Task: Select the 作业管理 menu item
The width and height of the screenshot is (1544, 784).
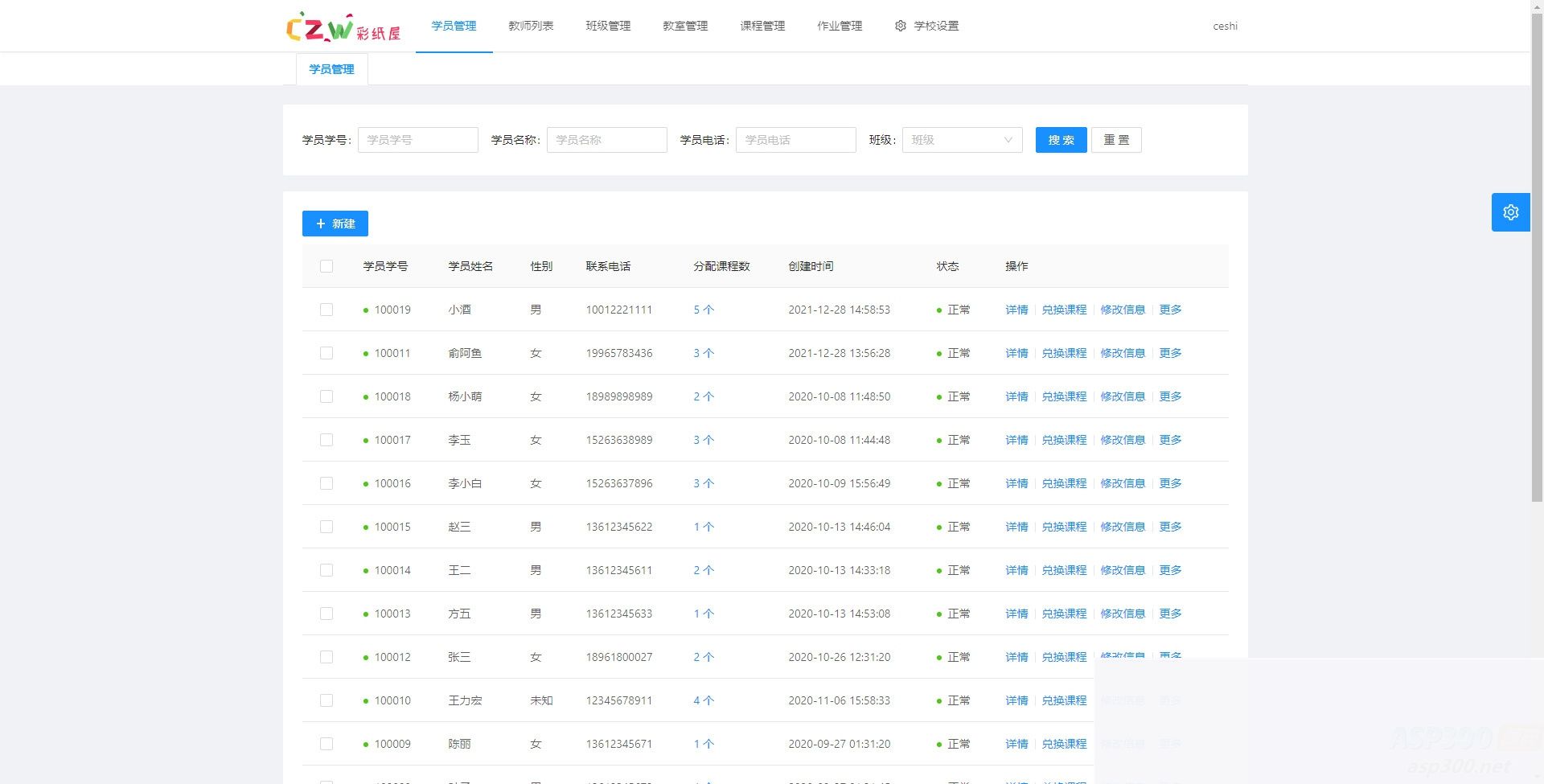Action: (839, 26)
